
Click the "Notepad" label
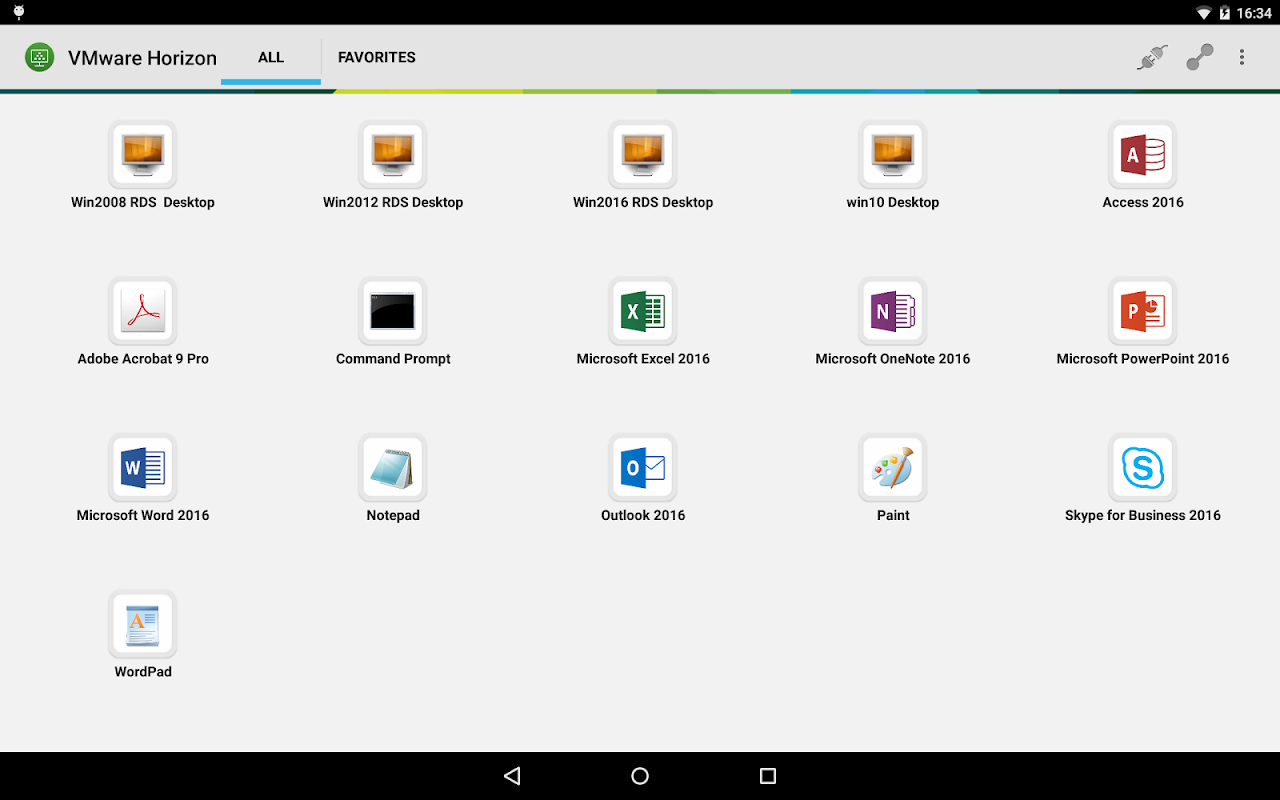coord(393,515)
